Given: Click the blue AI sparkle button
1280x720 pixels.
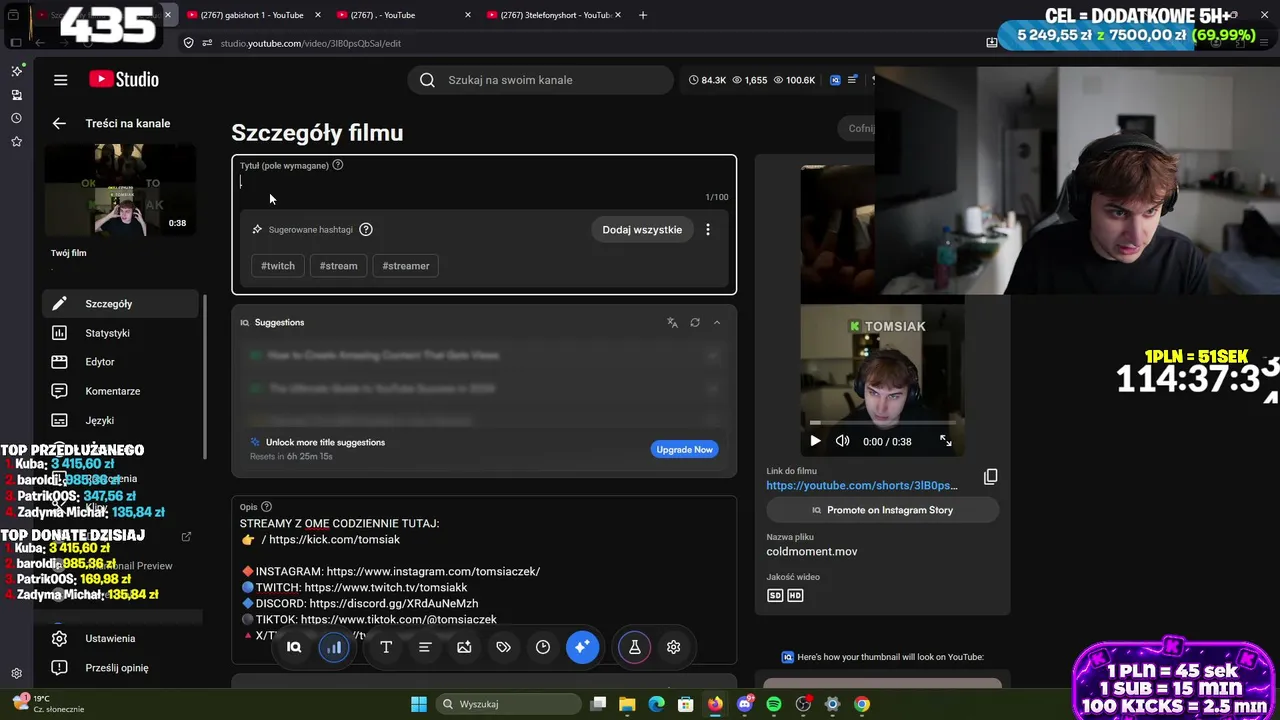Looking at the screenshot, I should pos(582,647).
